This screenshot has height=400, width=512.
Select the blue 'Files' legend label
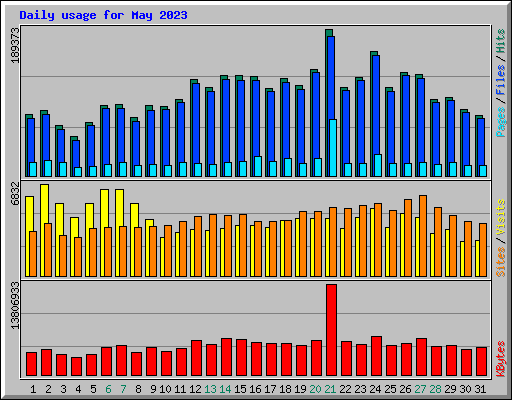click(501, 80)
